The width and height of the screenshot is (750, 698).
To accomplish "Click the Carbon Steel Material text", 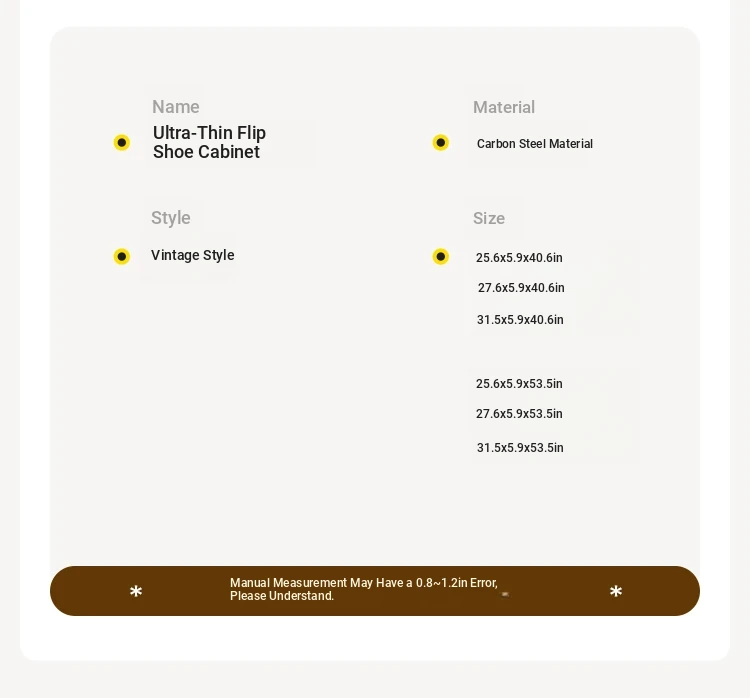I will (x=535, y=144).
